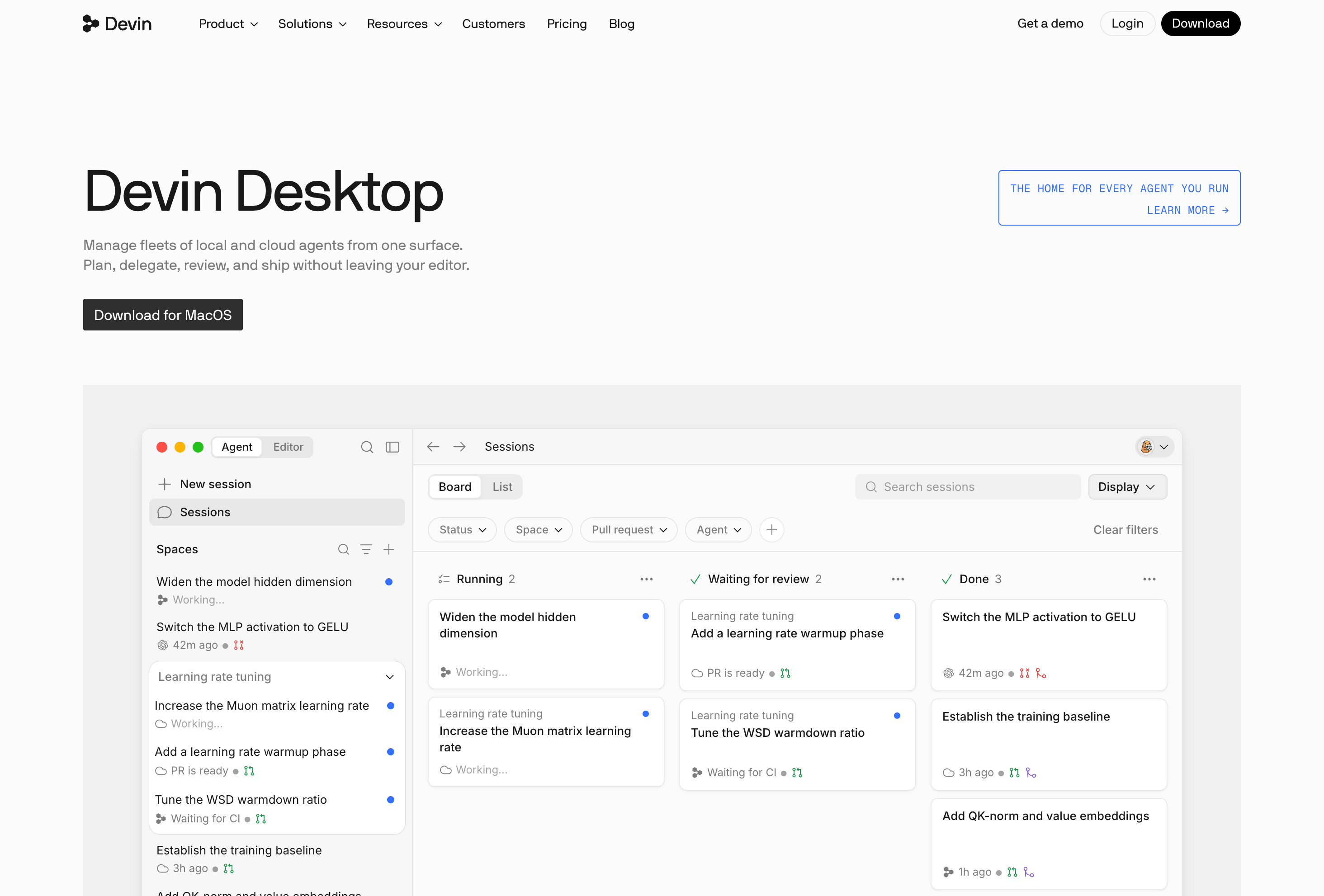Switch to Agent mode in the toggle

pos(237,447)
